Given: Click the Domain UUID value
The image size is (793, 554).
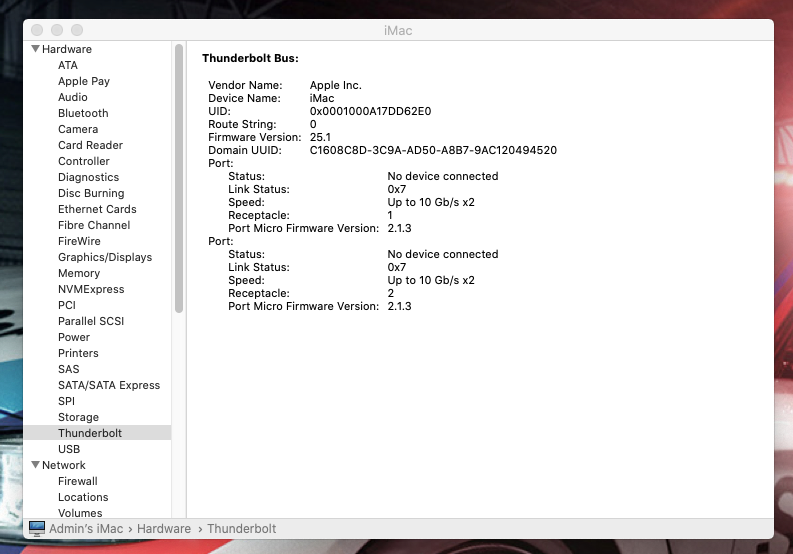Looking at the screenshot, I should coord(433,150).
